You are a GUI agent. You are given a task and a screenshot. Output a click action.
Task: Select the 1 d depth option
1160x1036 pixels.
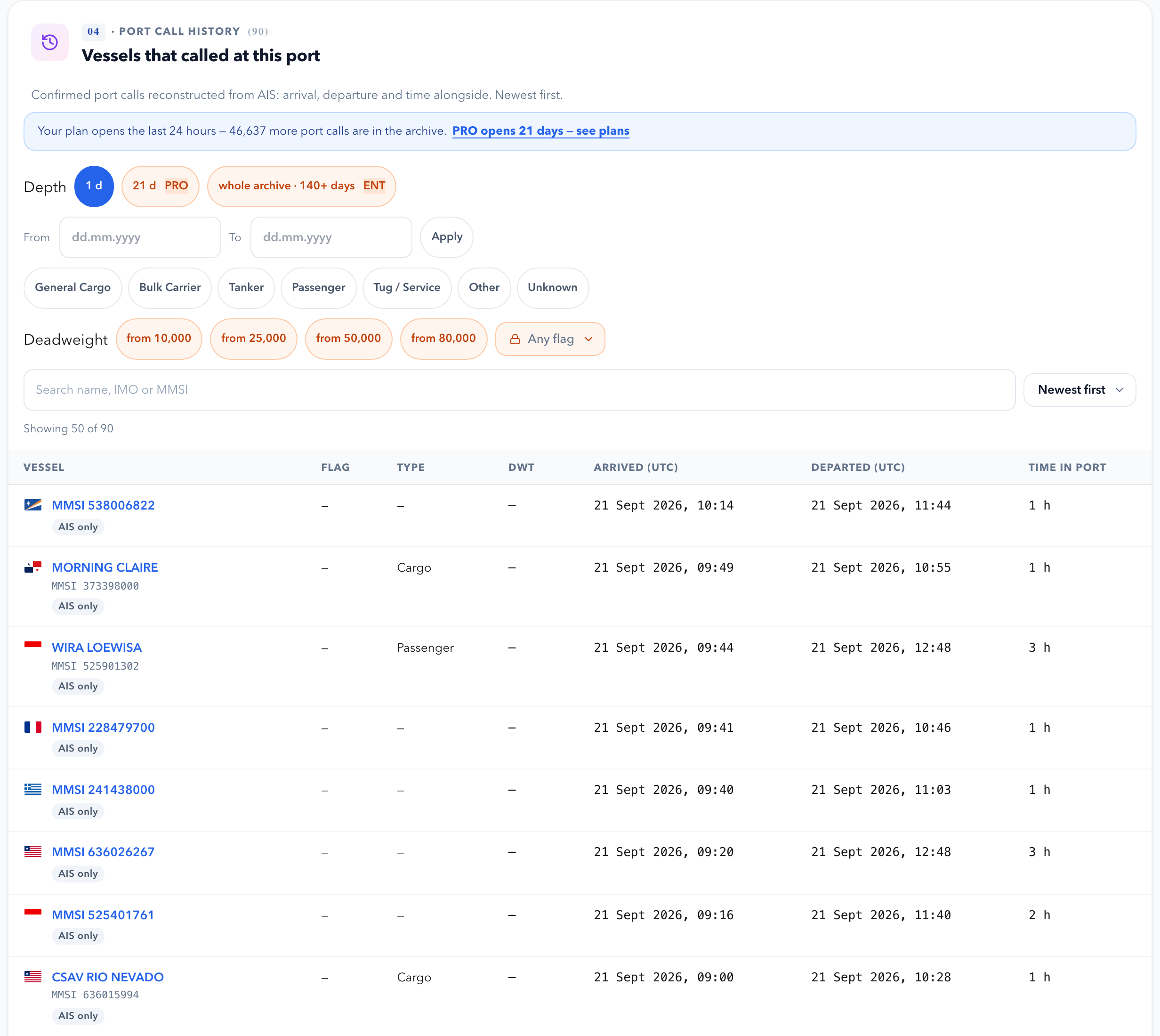click(x=94, y=186)
